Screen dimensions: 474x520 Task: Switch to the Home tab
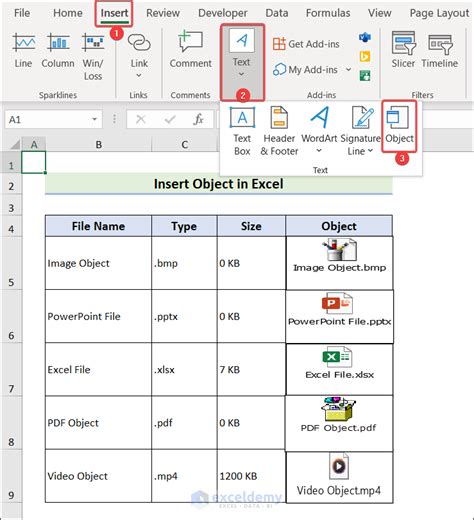tap(68, 13)
